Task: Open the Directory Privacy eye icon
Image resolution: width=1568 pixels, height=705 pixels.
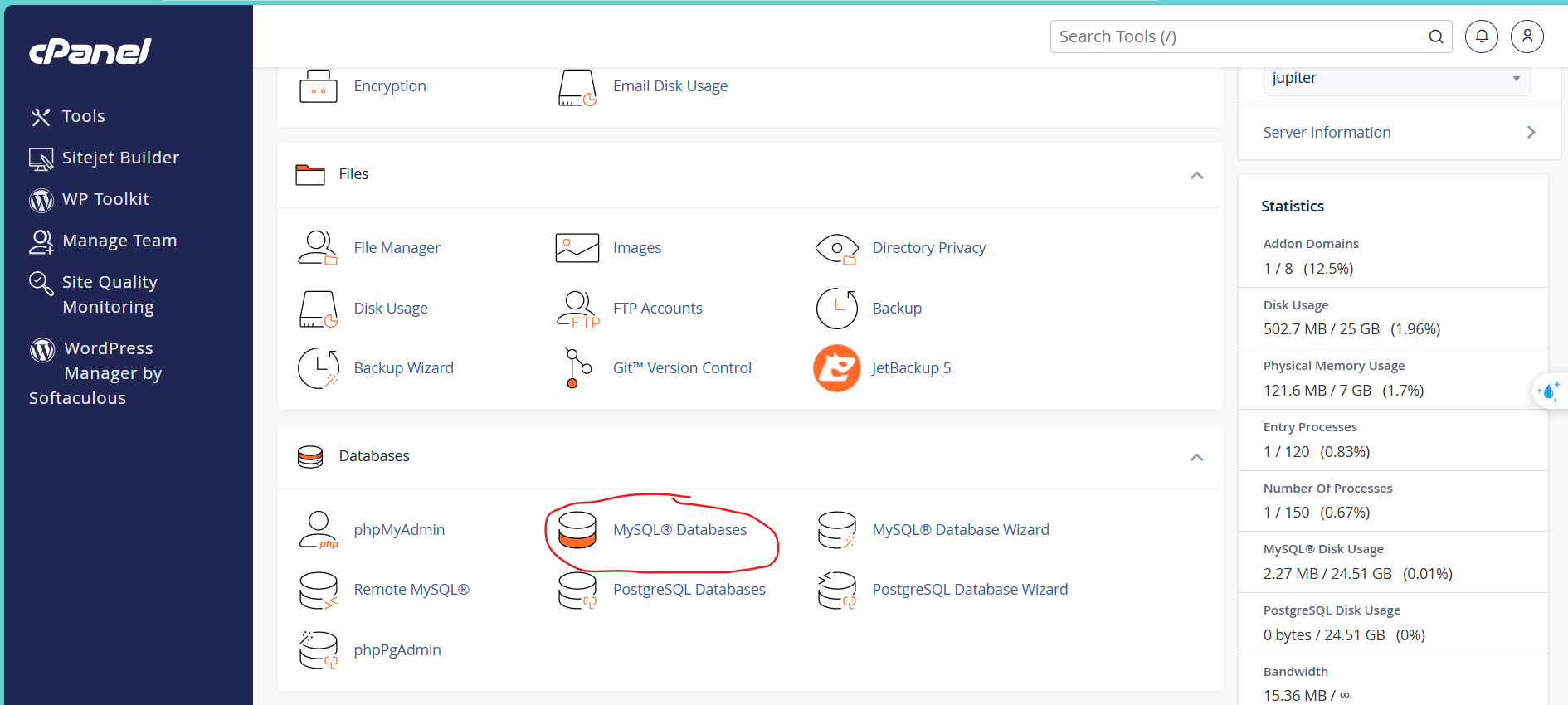Action: [x=836, y=248]
